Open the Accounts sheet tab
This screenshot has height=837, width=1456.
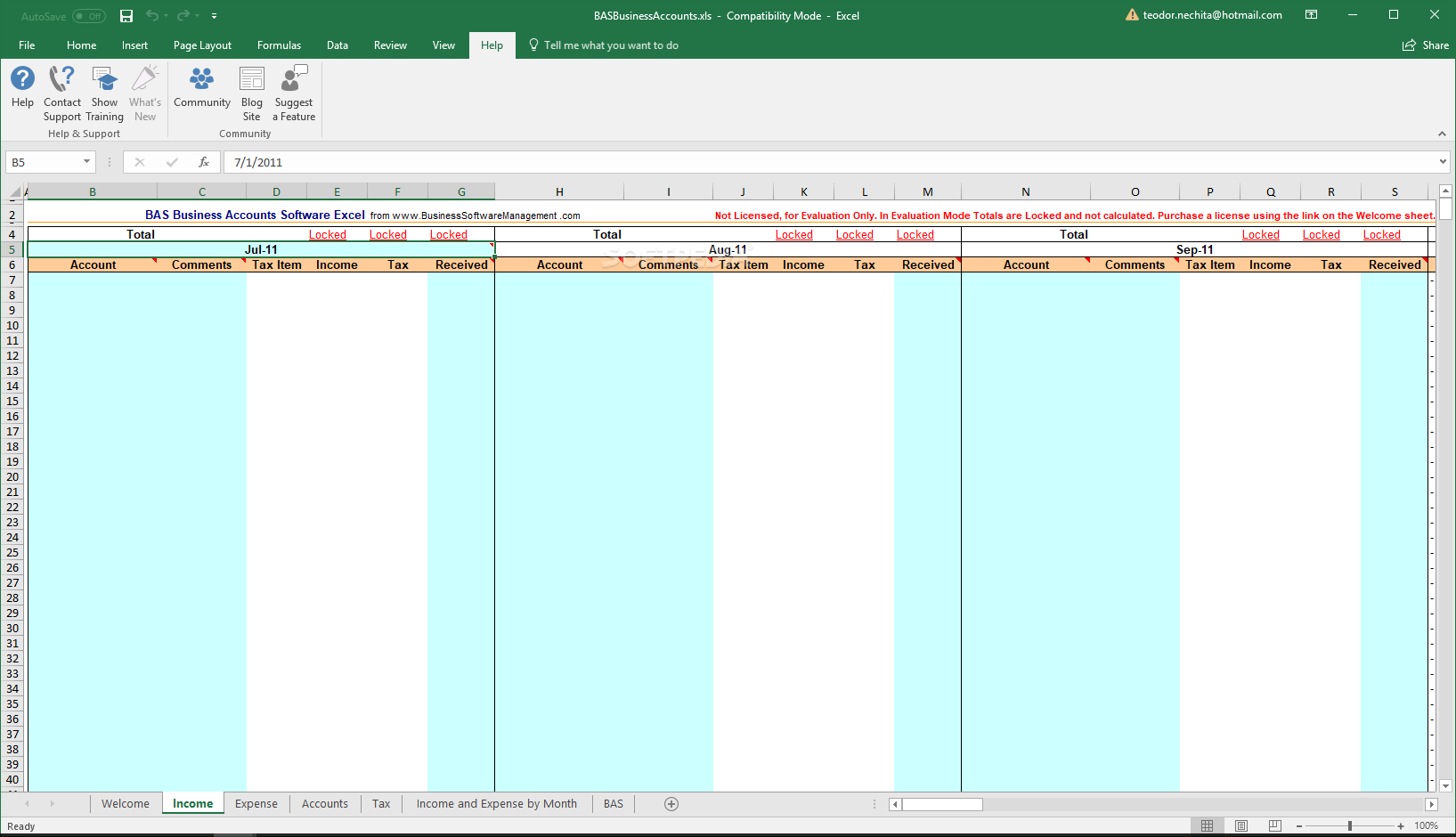[x=325, y=804]
